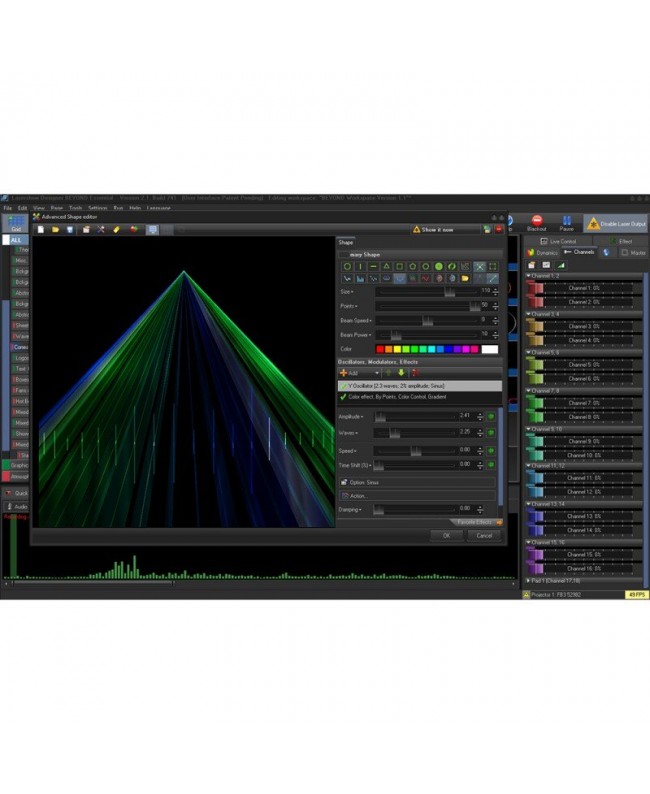Open the Points parameter dropdown

[349, 306]
